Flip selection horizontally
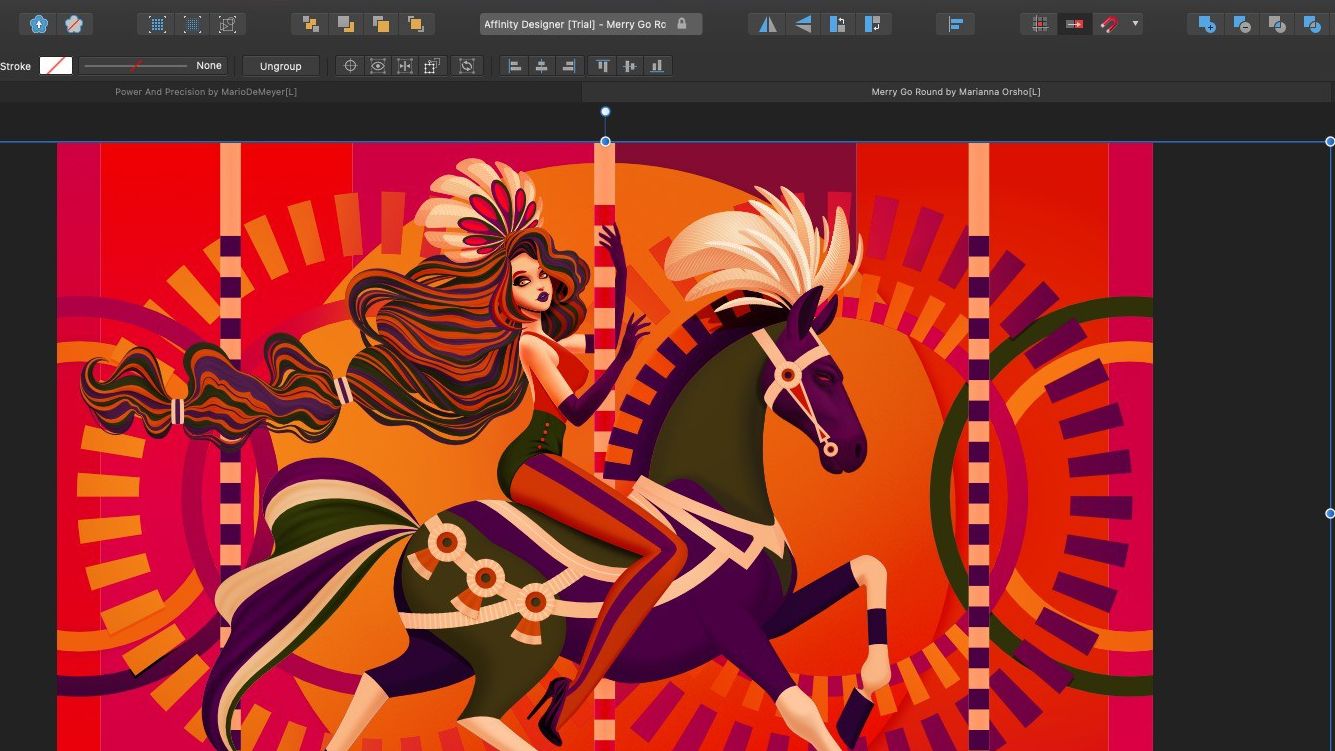 (767, 24)
